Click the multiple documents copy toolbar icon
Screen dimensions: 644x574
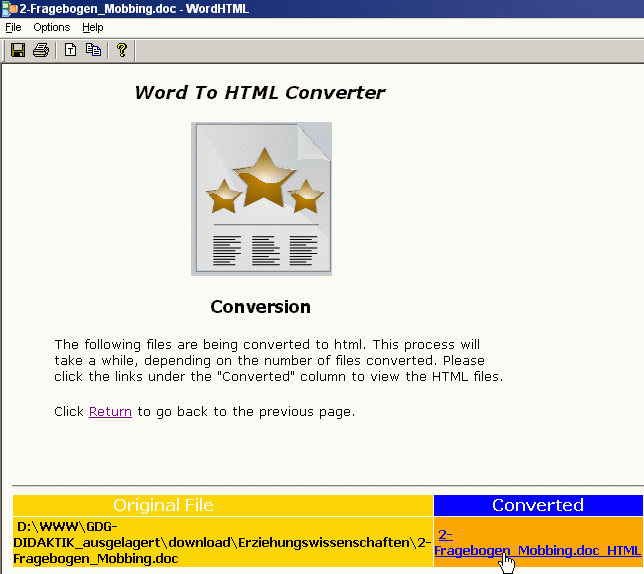pyautogui.click(x=93, y=50)
